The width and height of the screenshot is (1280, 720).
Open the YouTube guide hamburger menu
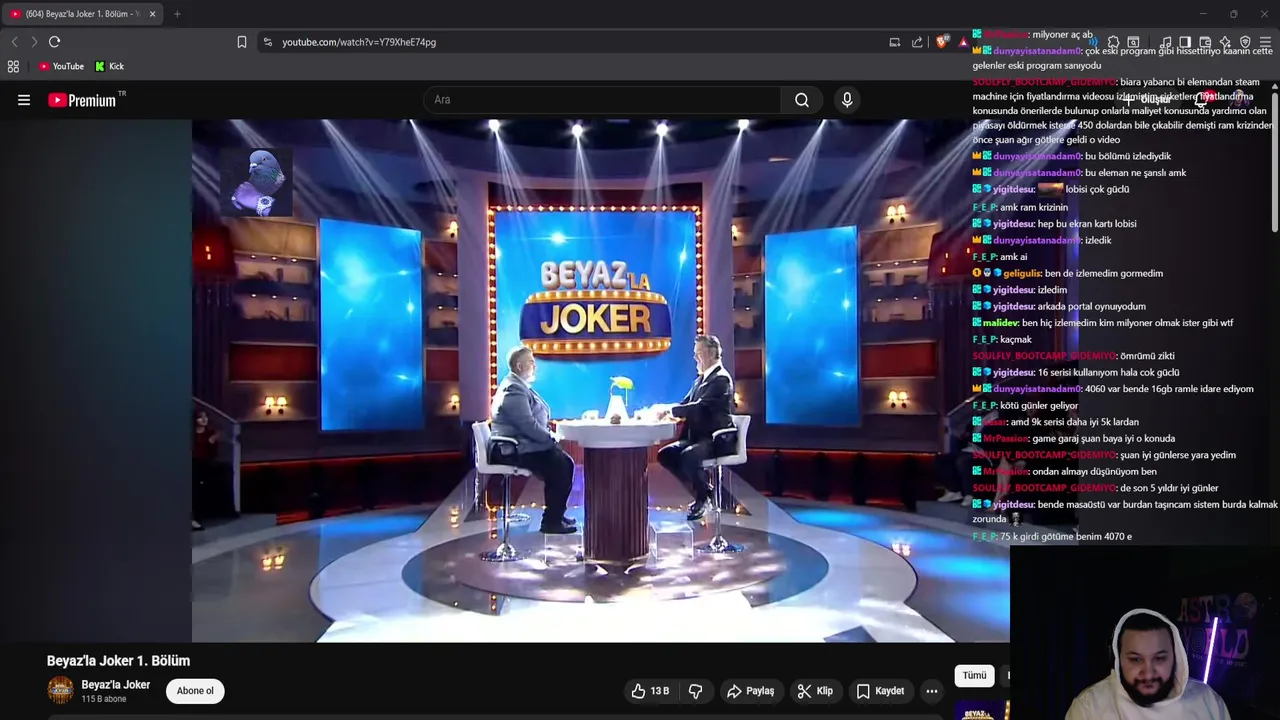24,100
